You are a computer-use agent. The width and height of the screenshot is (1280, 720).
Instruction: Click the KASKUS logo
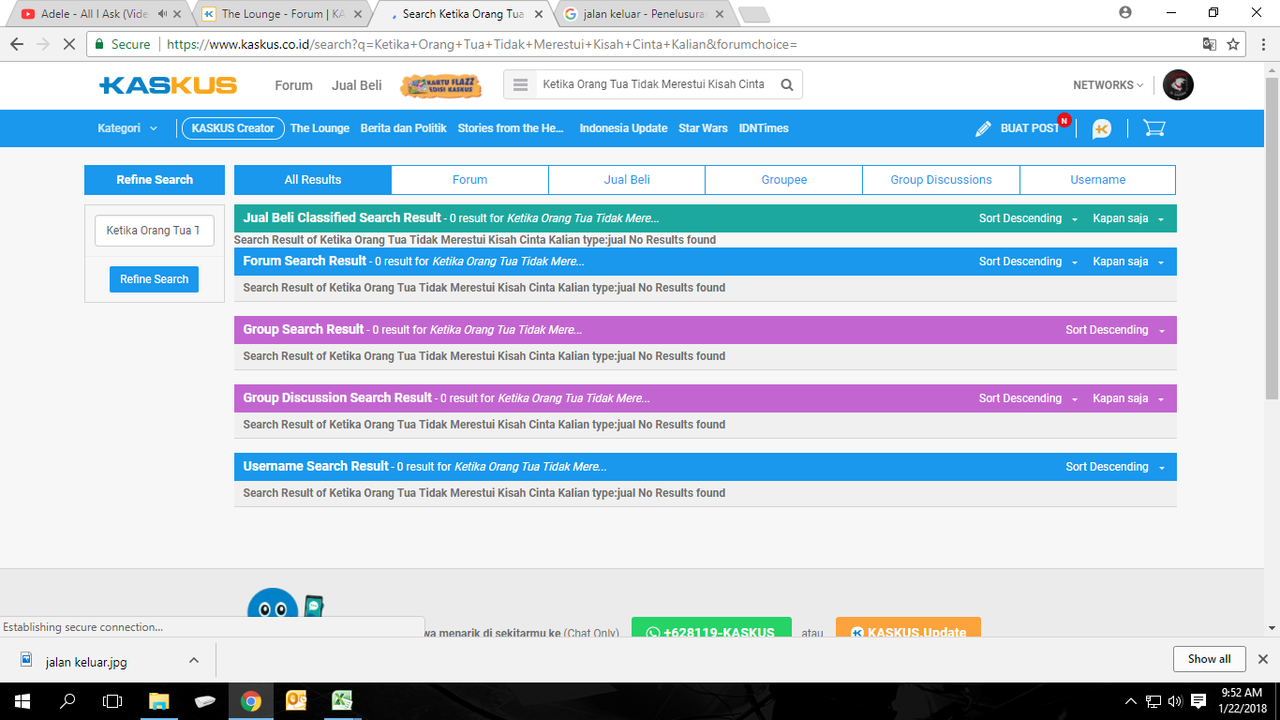tap(168, 85)
